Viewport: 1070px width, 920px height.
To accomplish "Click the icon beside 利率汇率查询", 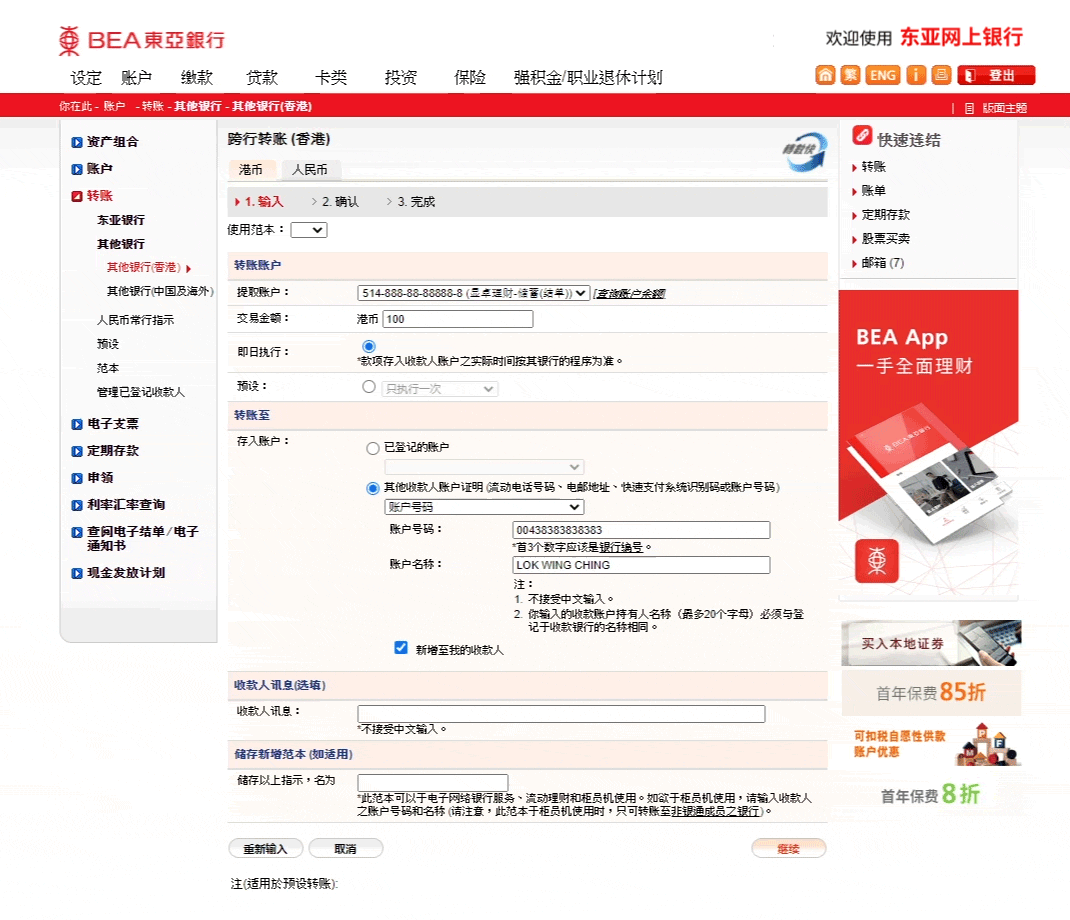I will (x=77, y=506).
